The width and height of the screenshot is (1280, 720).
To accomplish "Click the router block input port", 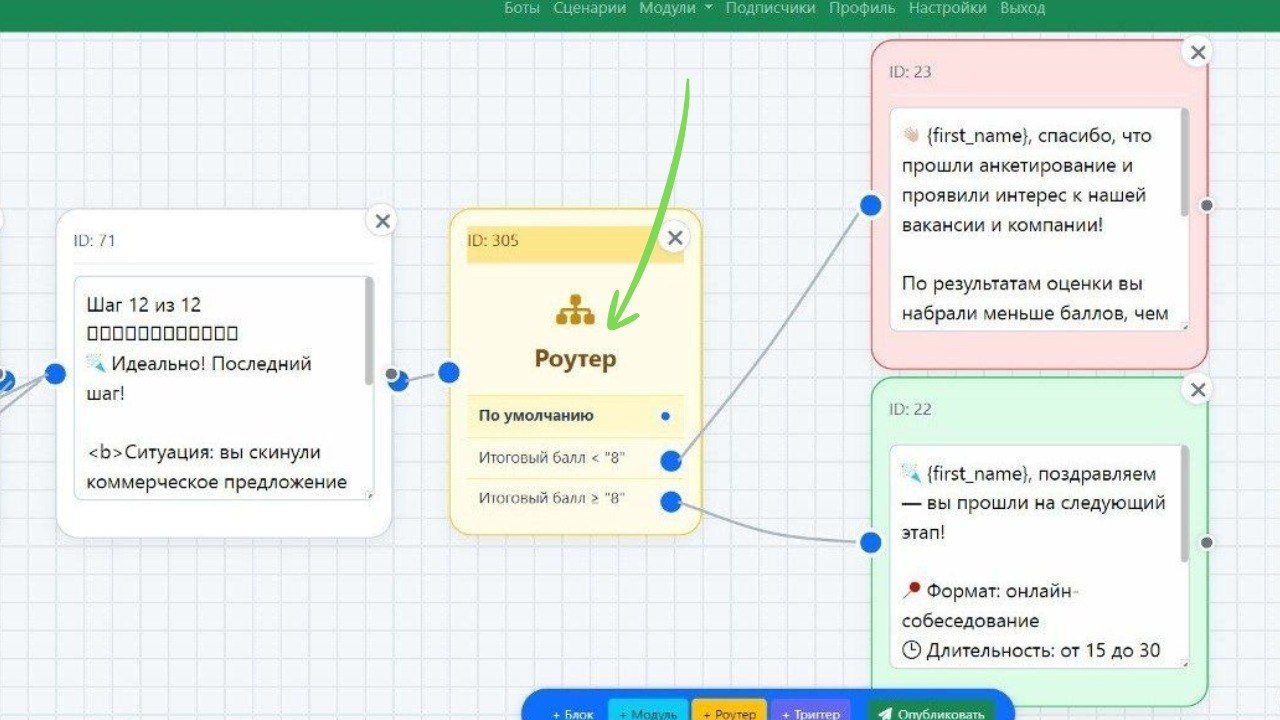I will click(449, 372).
